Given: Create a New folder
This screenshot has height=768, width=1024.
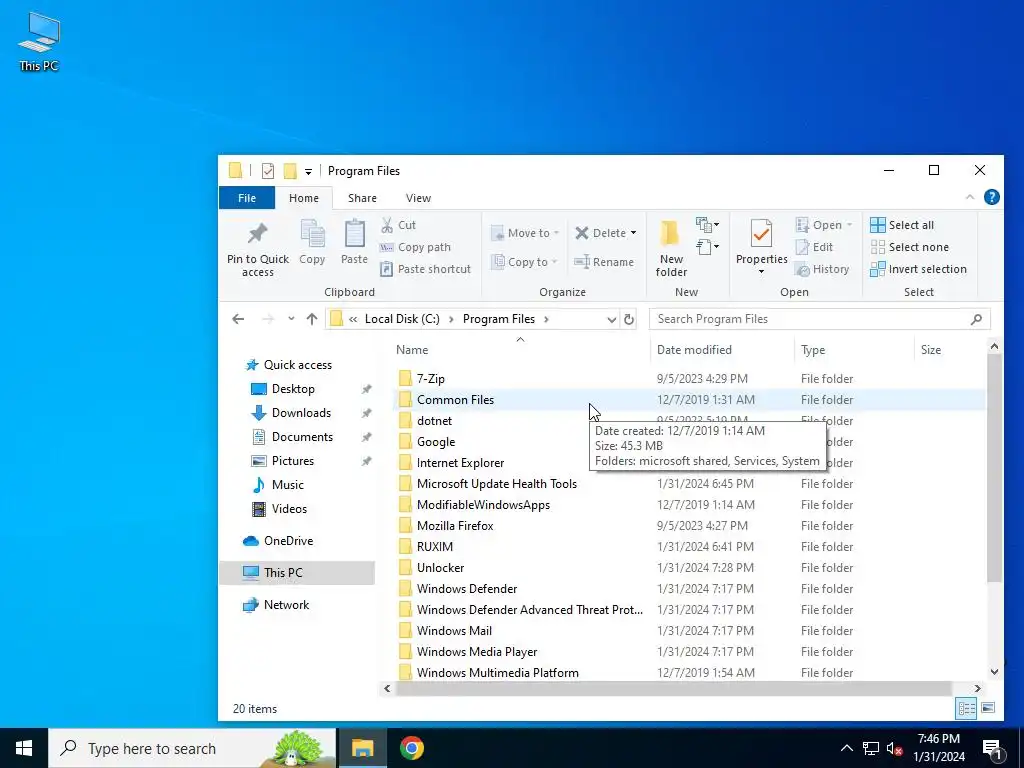Looking at the screenshot, I should click(671, 248).
